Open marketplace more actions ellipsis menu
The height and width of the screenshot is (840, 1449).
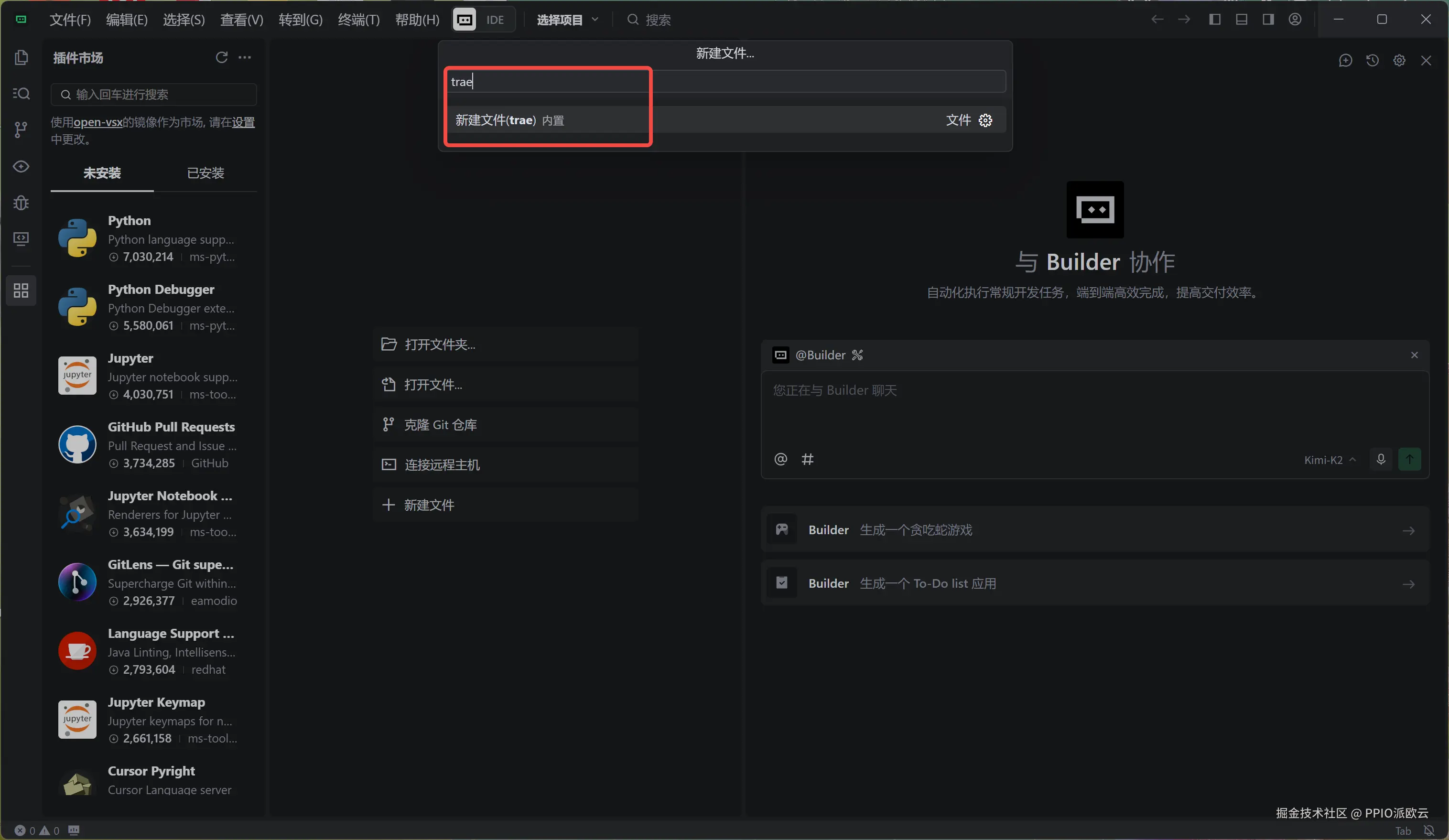pos(244,57)
